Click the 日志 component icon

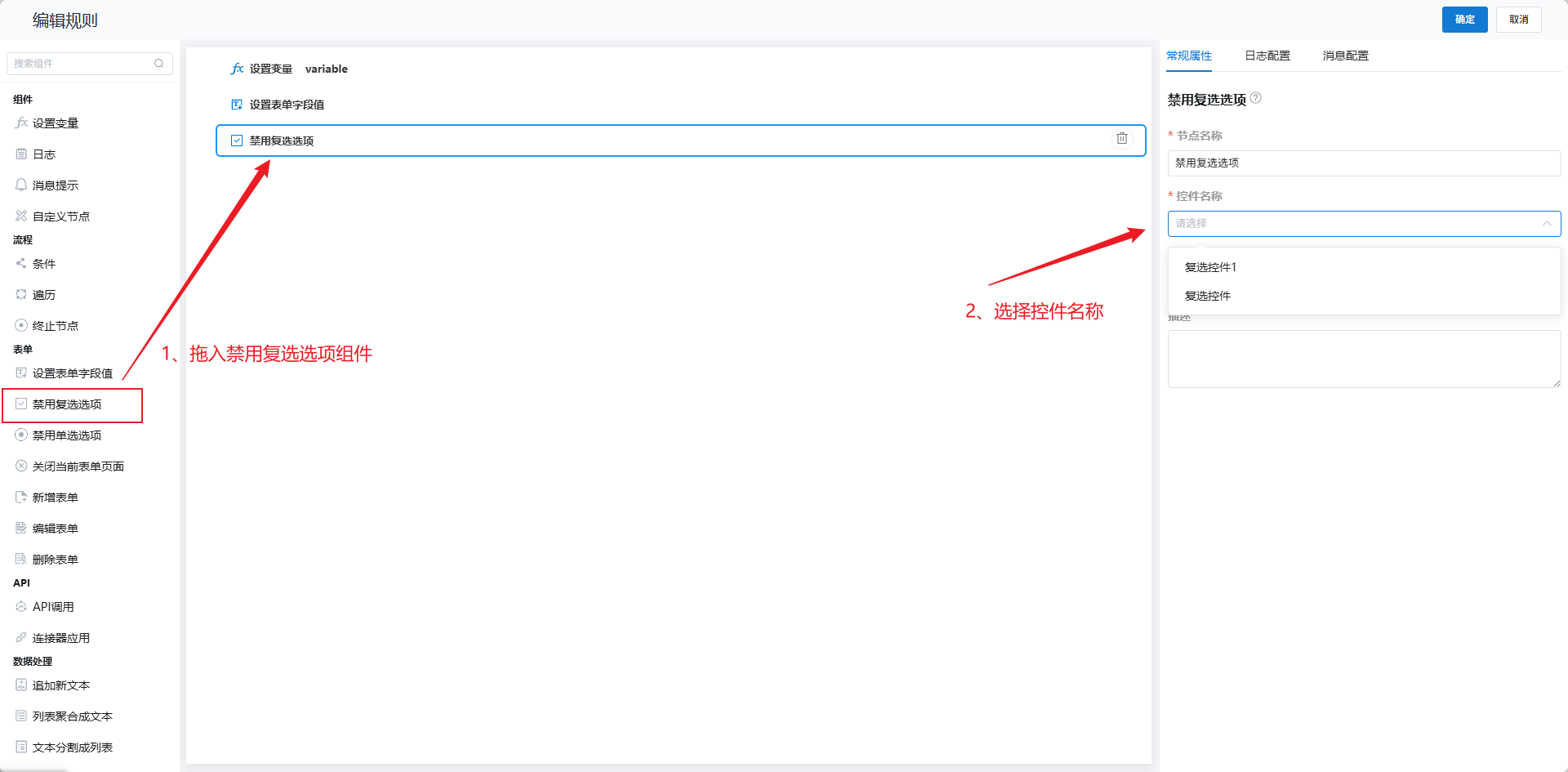click(21, 154)
